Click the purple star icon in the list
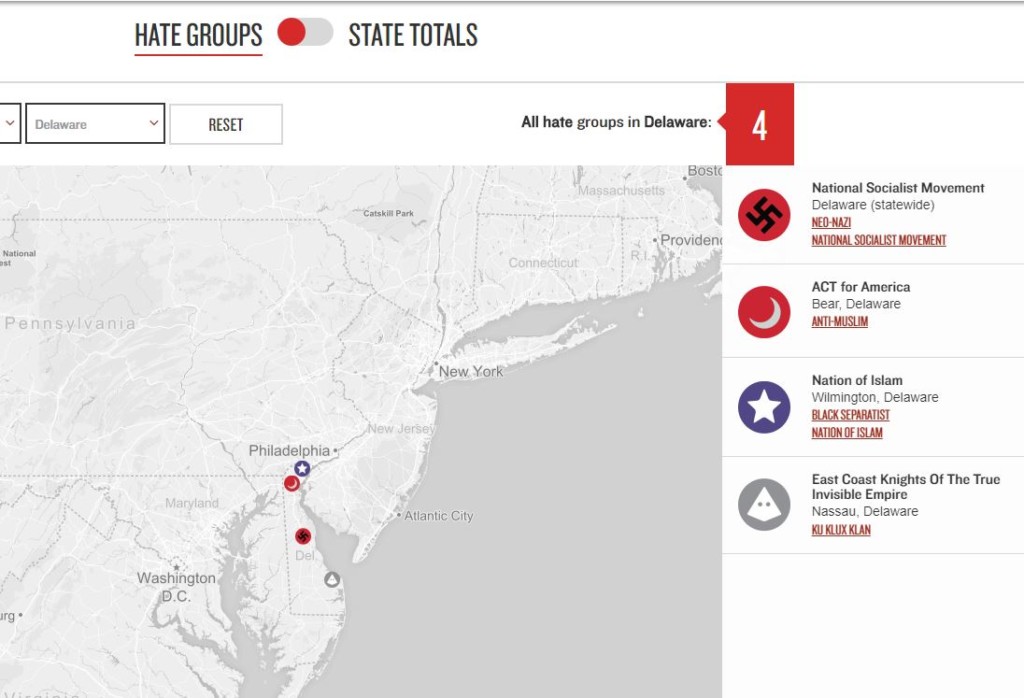 (764, 407)
